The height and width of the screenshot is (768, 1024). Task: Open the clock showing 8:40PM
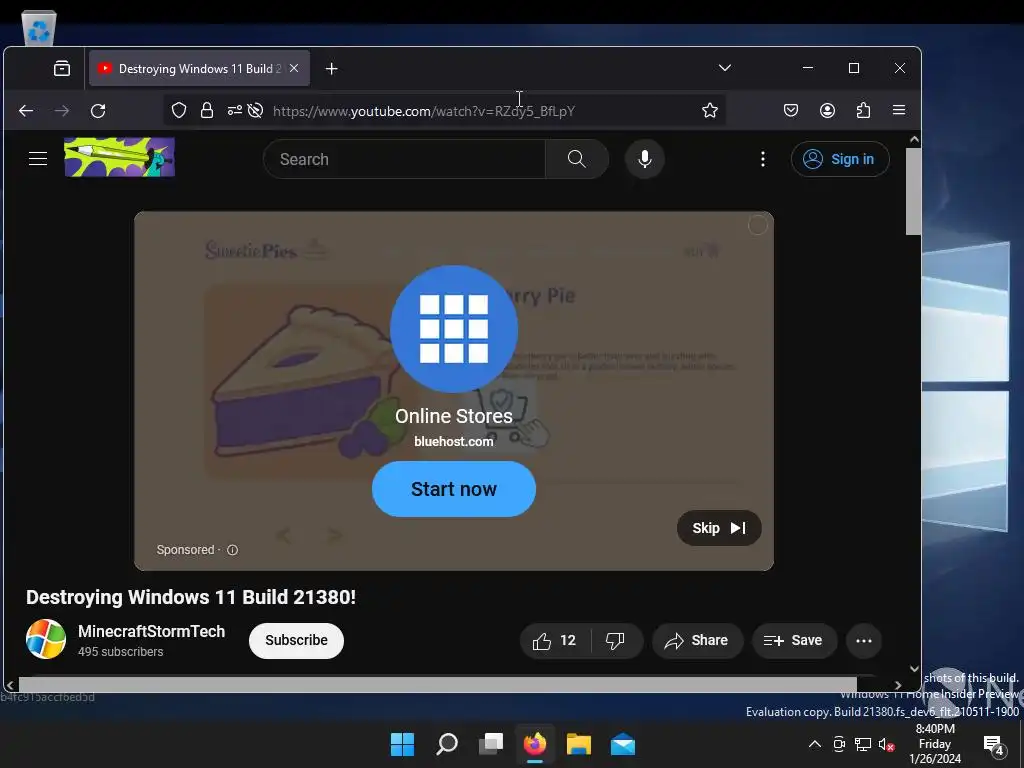pos(935,744)
